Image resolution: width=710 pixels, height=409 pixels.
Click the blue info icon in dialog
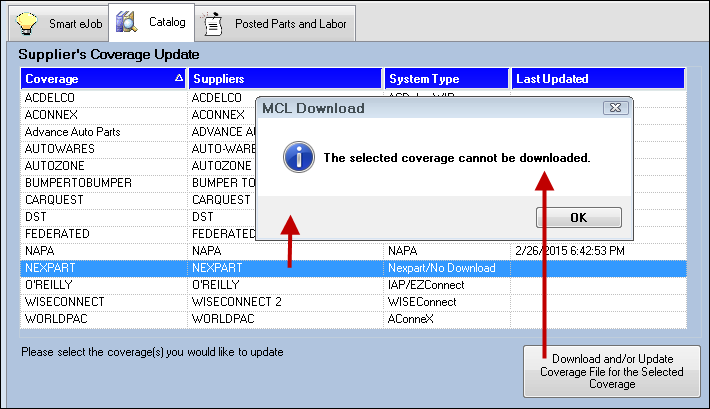tap(297, 157)
